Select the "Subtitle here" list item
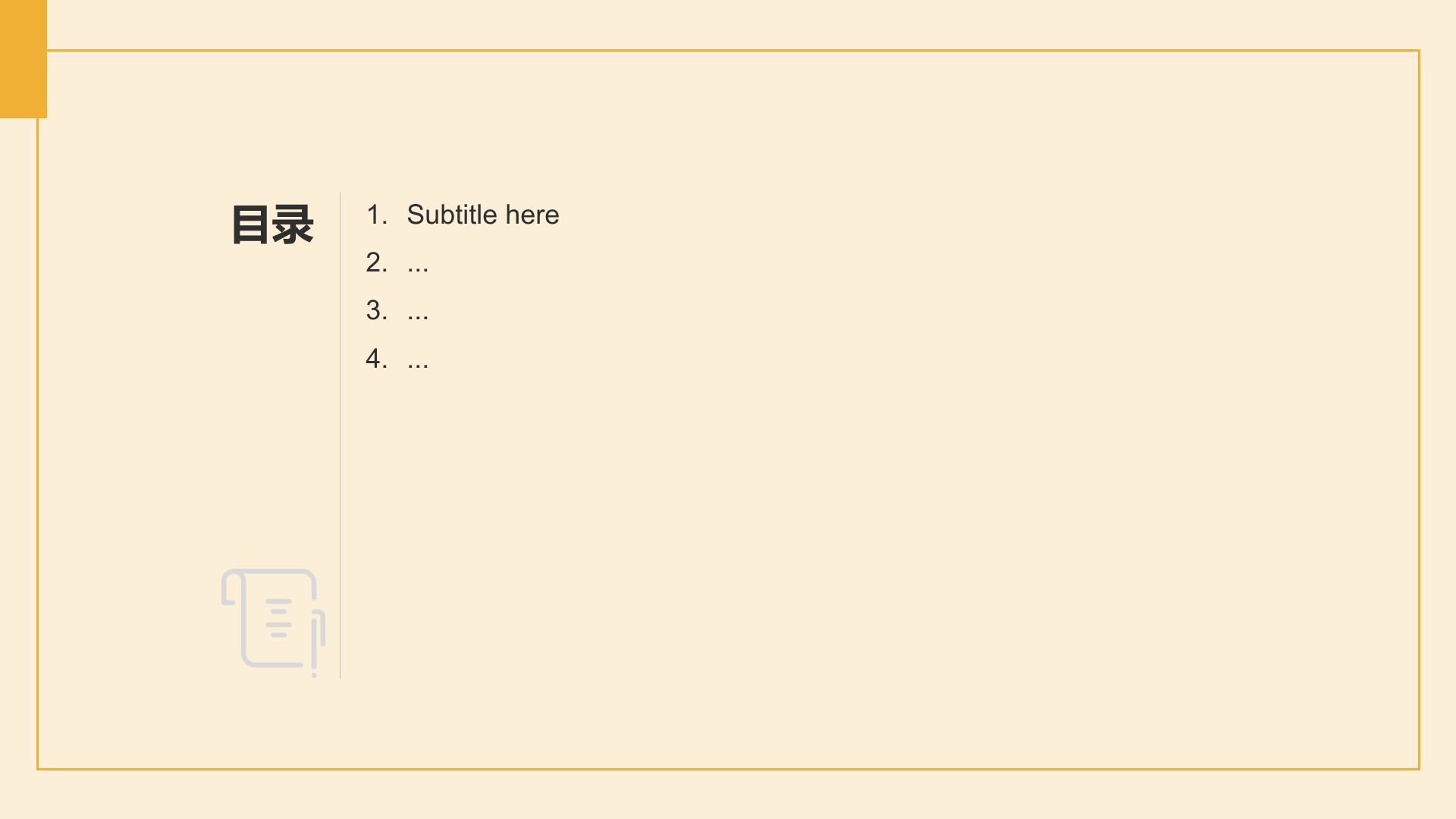Viewport: 1456px width, 819px height. coord(463,215)
